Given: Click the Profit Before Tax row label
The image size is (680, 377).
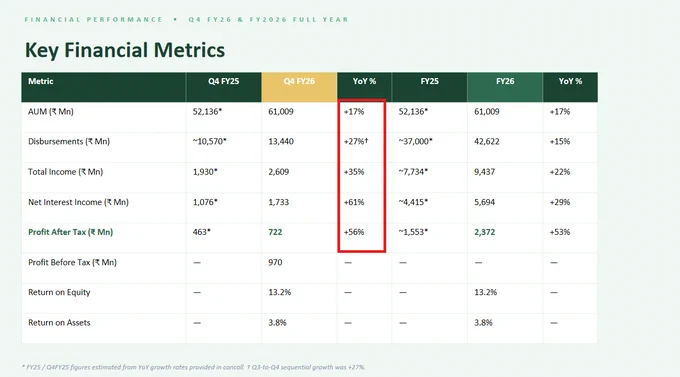Looking at the screenshot, I should coord(72,262).
